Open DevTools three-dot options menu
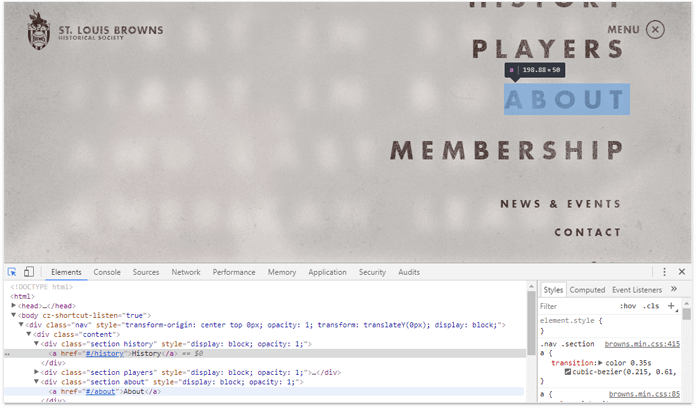The height and width of the screenshot is (408, 696). click(x=664, y=272)
